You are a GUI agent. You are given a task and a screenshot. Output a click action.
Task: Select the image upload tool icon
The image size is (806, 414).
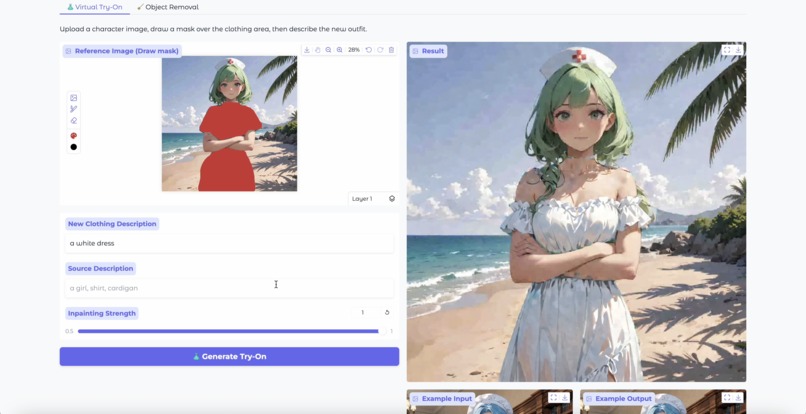tap(74, 98)
